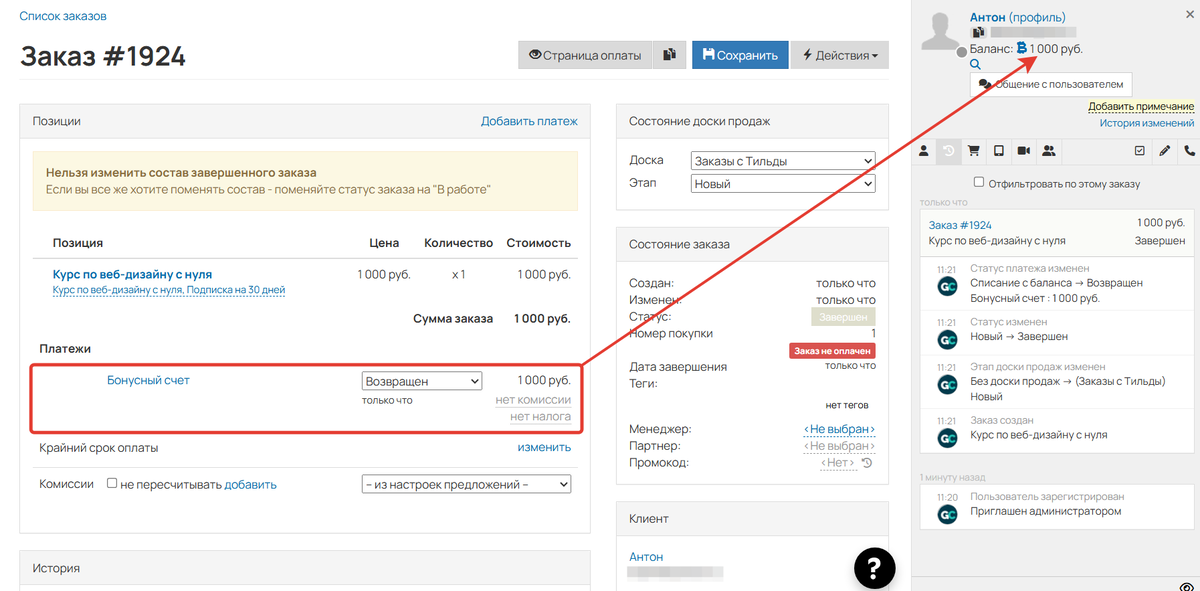Viewport: 1200px width, 591px height.
Task: Go back to 'Список заказов'
Action: 63,16
